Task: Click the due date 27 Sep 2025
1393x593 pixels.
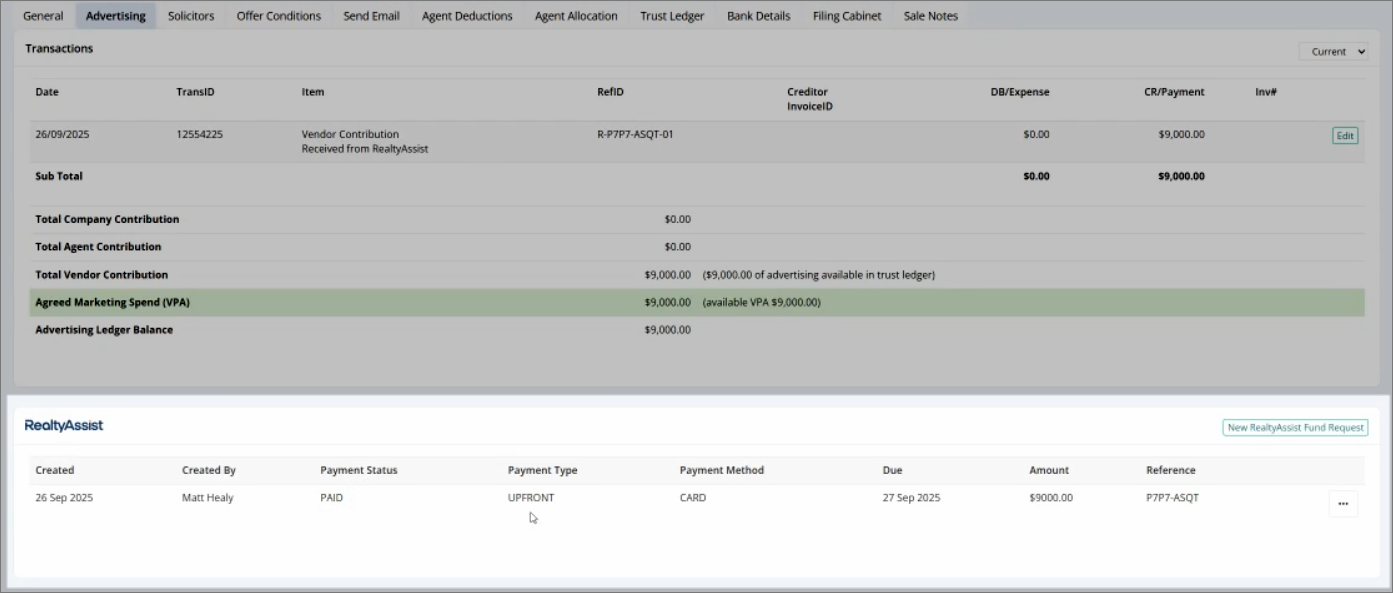Action: point(911,497)
